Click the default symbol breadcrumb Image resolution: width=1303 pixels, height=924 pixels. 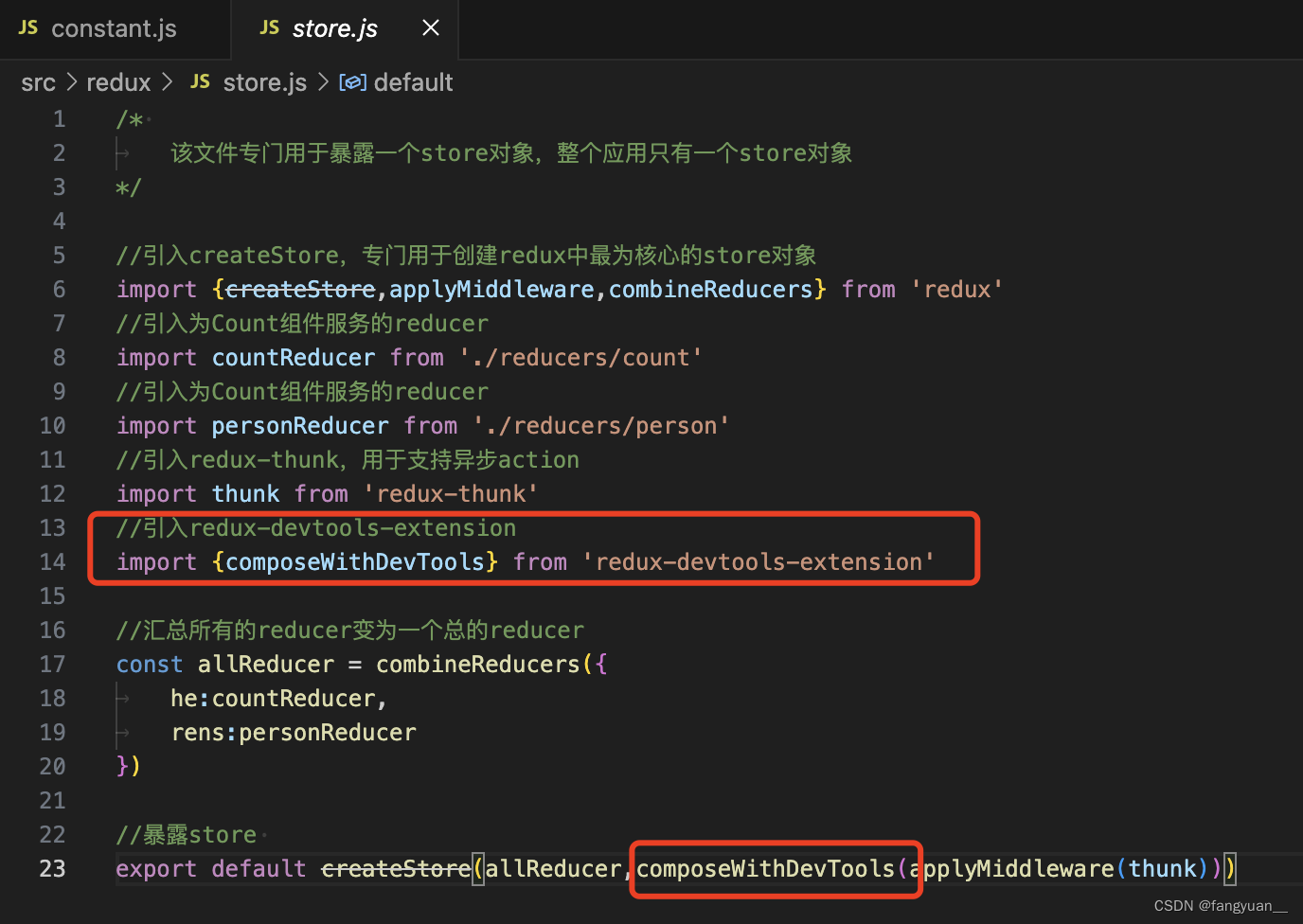pyautogui.click(x=413, y=82)
